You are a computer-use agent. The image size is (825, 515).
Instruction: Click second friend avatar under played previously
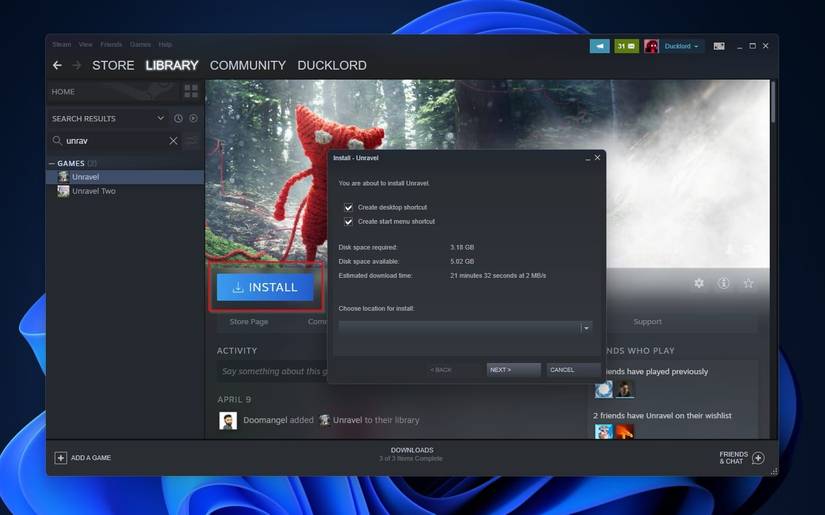pos(625,390)
